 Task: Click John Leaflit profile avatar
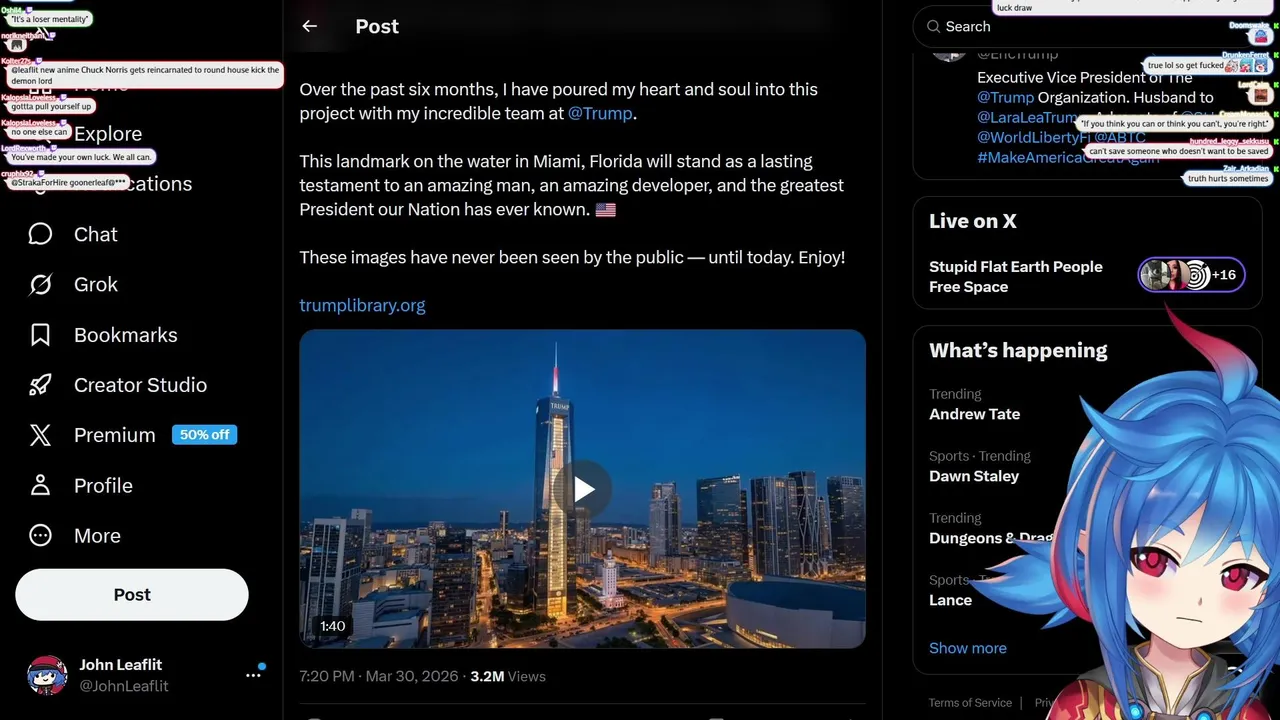click(x=47, y=675)
